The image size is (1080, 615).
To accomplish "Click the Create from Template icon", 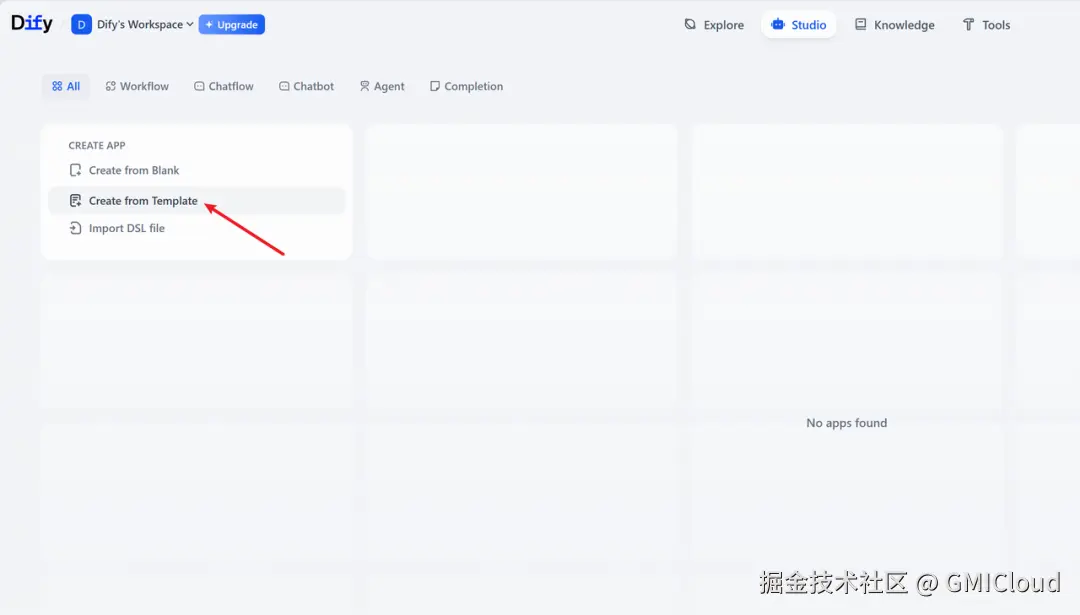I will 76,200.
